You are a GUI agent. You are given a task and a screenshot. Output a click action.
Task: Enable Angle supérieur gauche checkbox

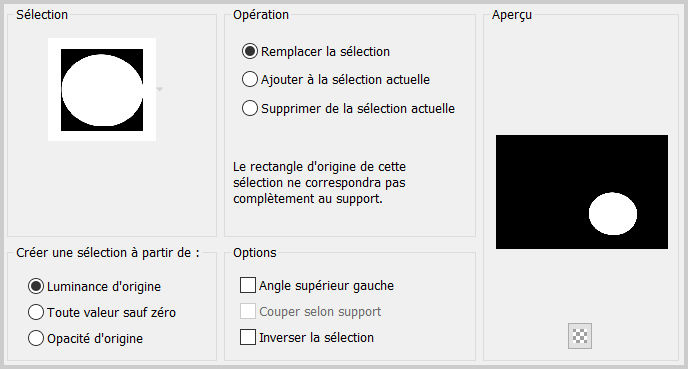[x=248, y=285]
